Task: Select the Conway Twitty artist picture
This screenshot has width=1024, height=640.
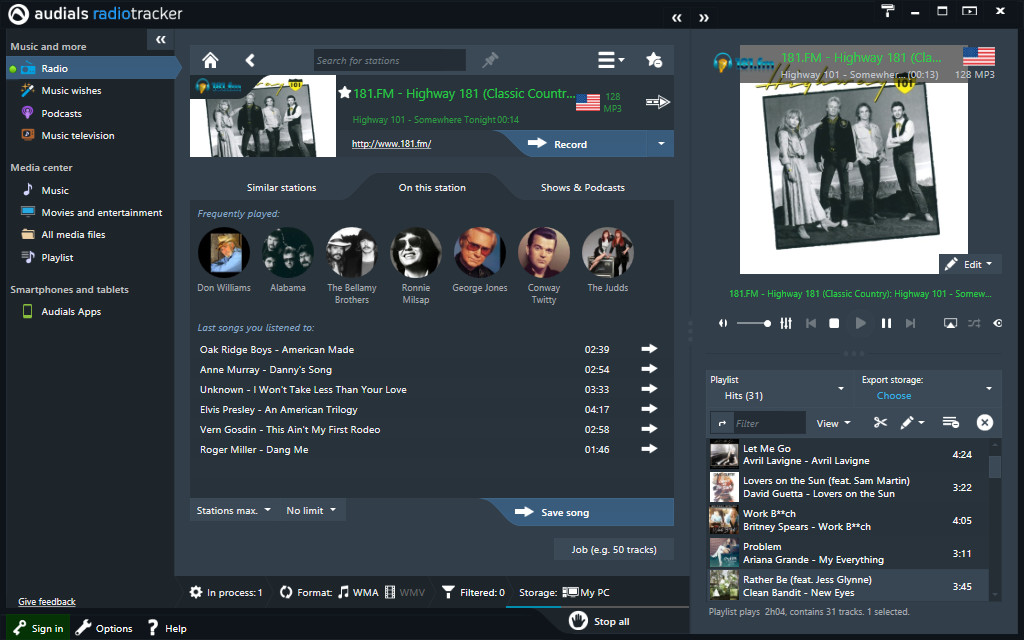Action: click(x=544, y=253)
